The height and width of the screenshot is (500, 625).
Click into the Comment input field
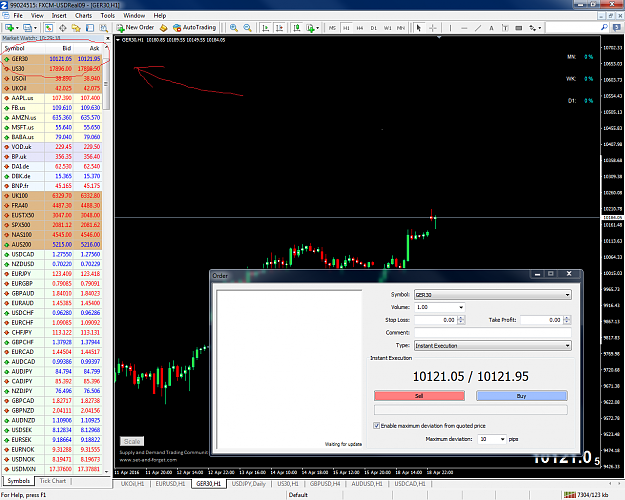[493, 333]
